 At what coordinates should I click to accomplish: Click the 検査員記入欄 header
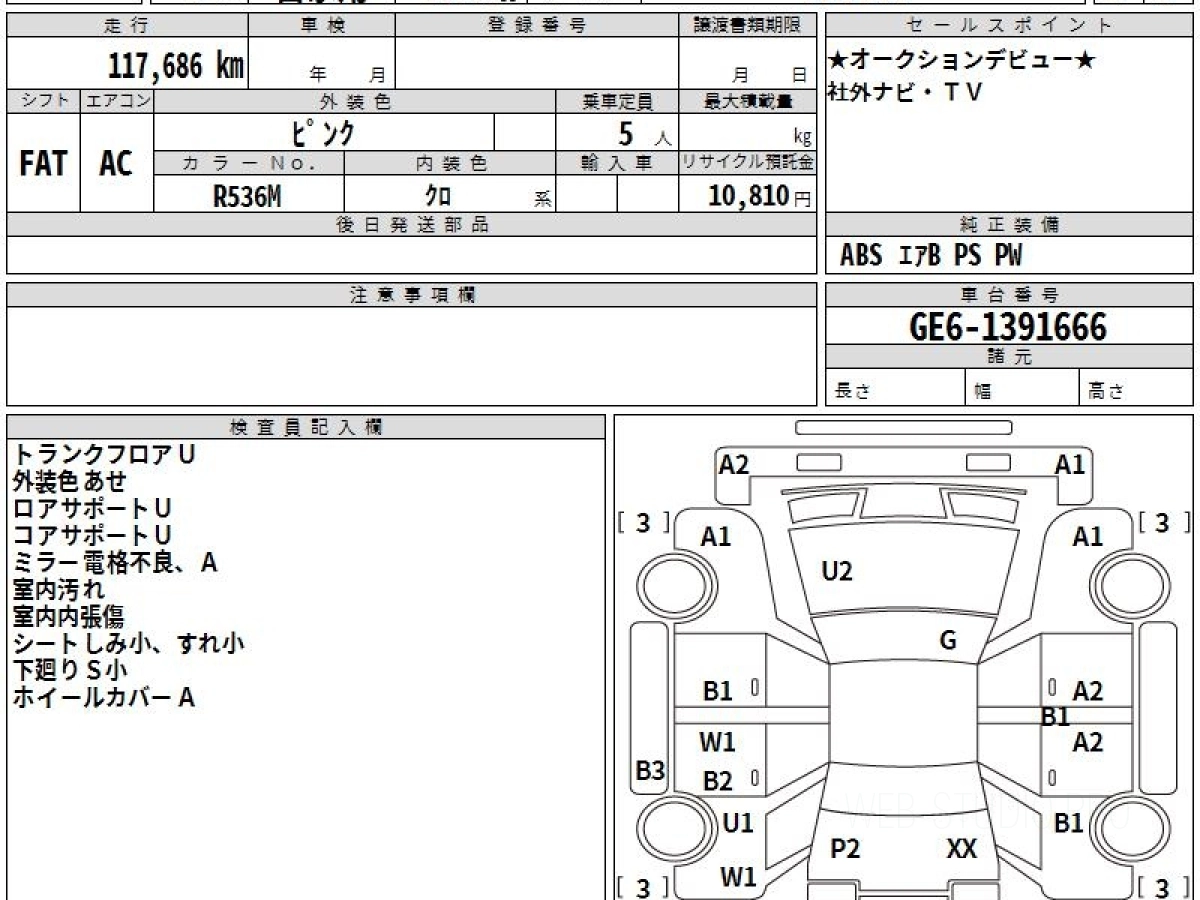306,427
